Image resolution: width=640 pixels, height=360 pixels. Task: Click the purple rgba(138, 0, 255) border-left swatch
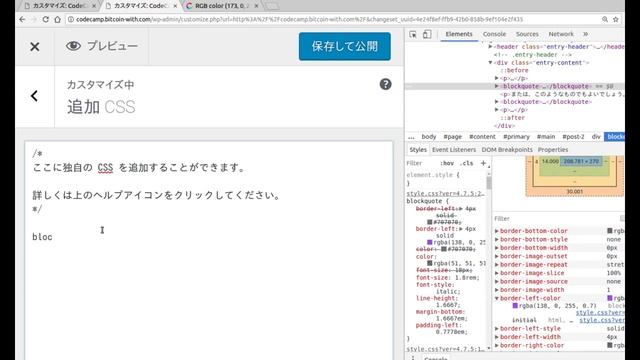coord(429,242)
